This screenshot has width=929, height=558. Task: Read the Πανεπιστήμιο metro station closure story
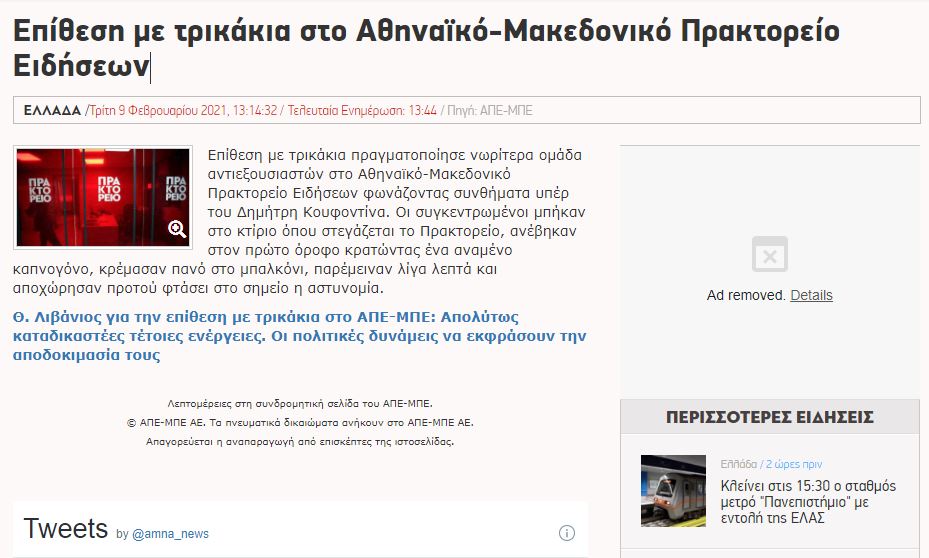(808, 502)
